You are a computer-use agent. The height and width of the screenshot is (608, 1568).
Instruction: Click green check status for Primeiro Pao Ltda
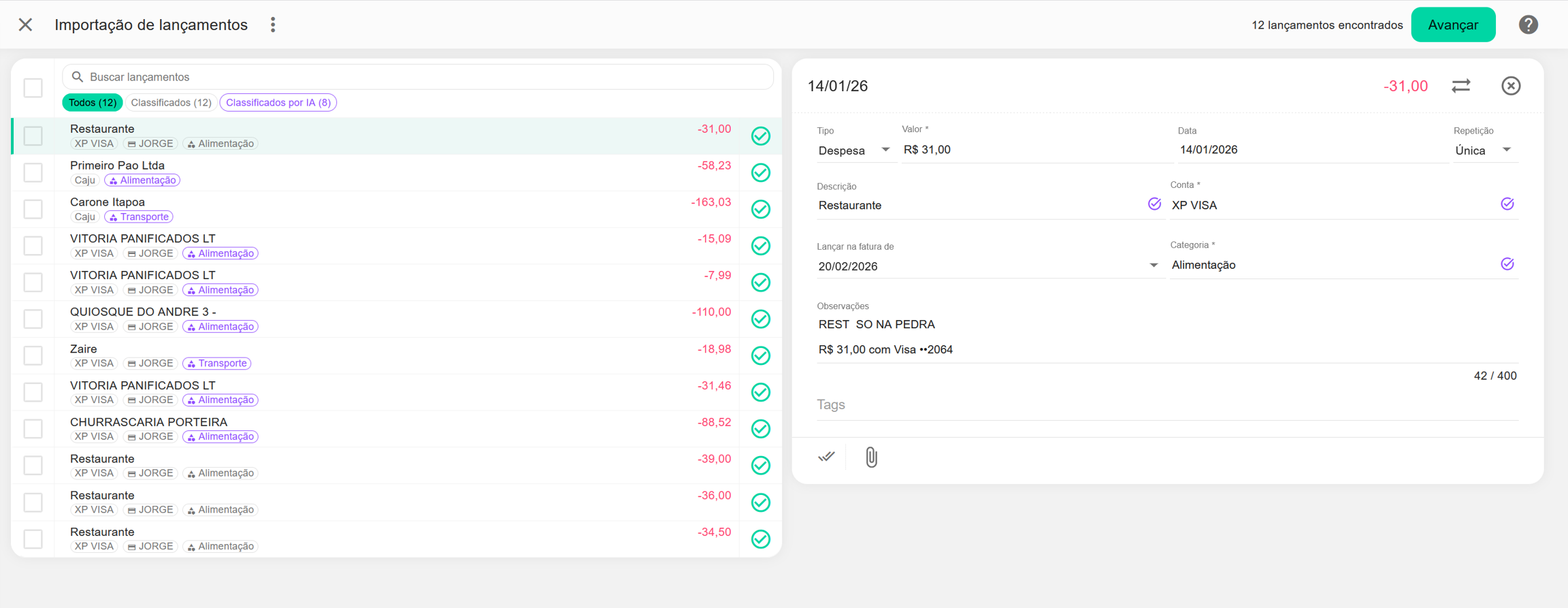click(x=760, y=173)
